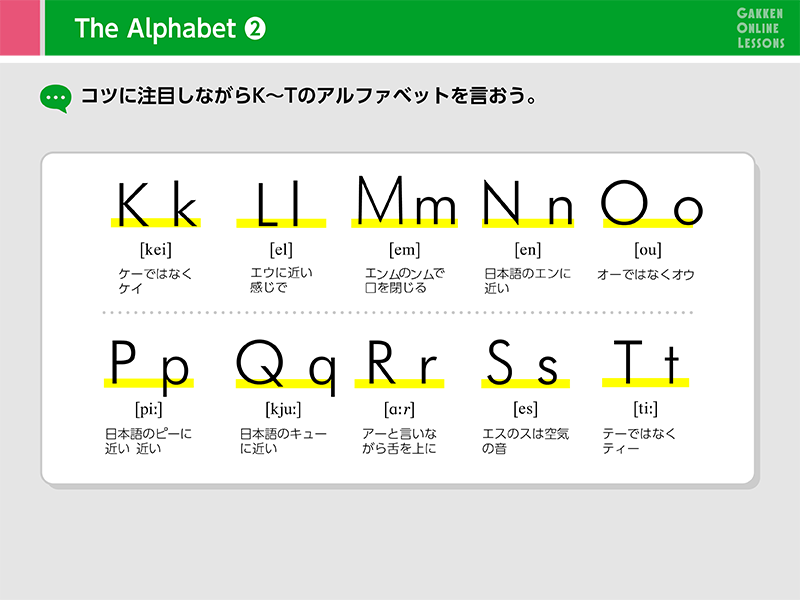This screenshot has width=800, height=600.
Task: Click the pink block left of header
Action: 19,28
